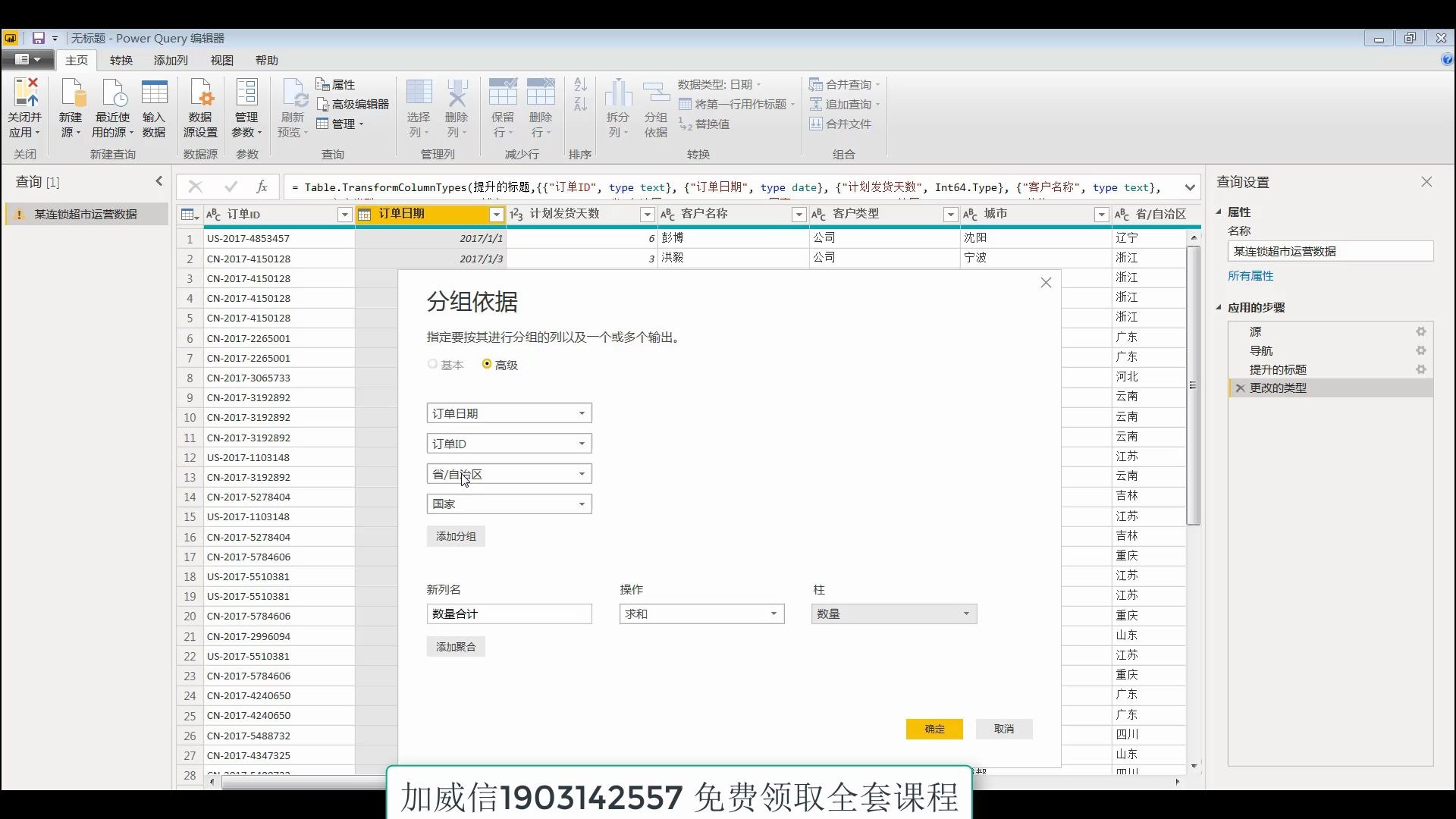
Task: Select the 高级 radio option
Action: pyautogui.click(x=487, y=365)
